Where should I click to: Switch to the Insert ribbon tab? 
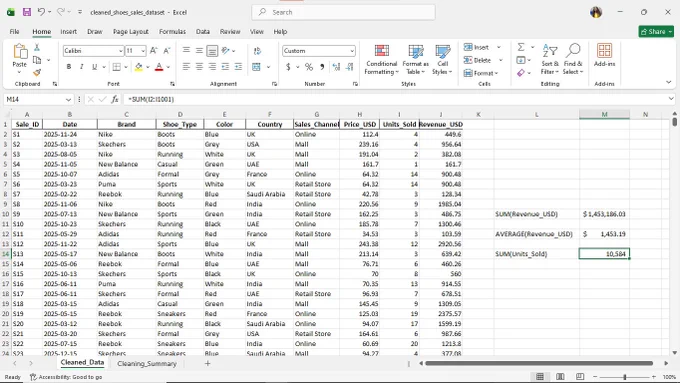point(68,32)
